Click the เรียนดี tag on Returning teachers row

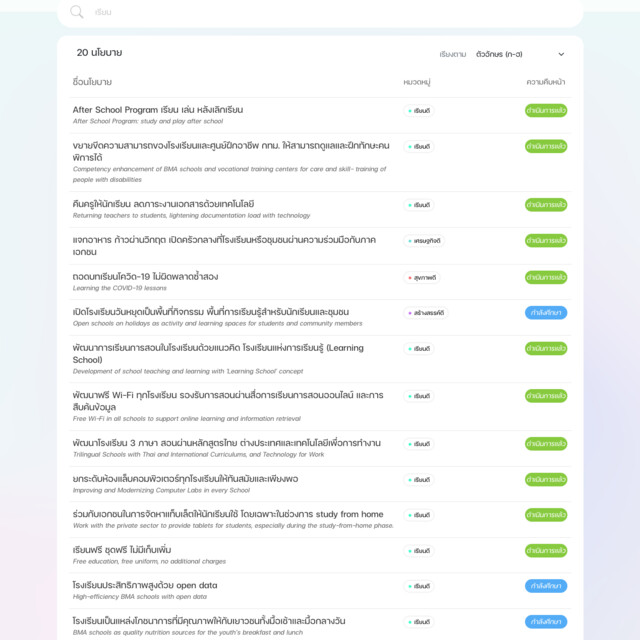tap(419, 205)
